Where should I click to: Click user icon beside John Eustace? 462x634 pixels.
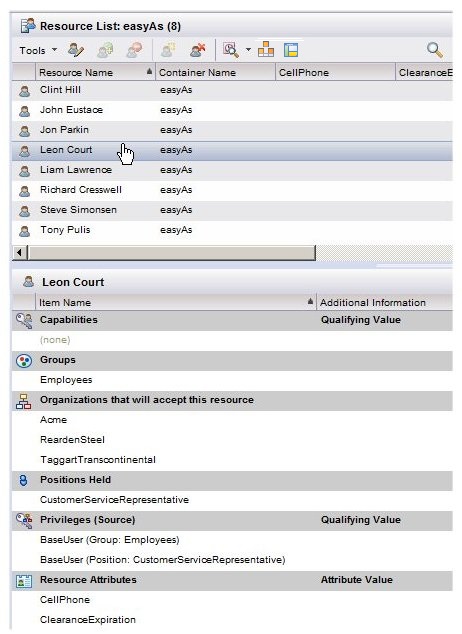(x=25, y=111)
